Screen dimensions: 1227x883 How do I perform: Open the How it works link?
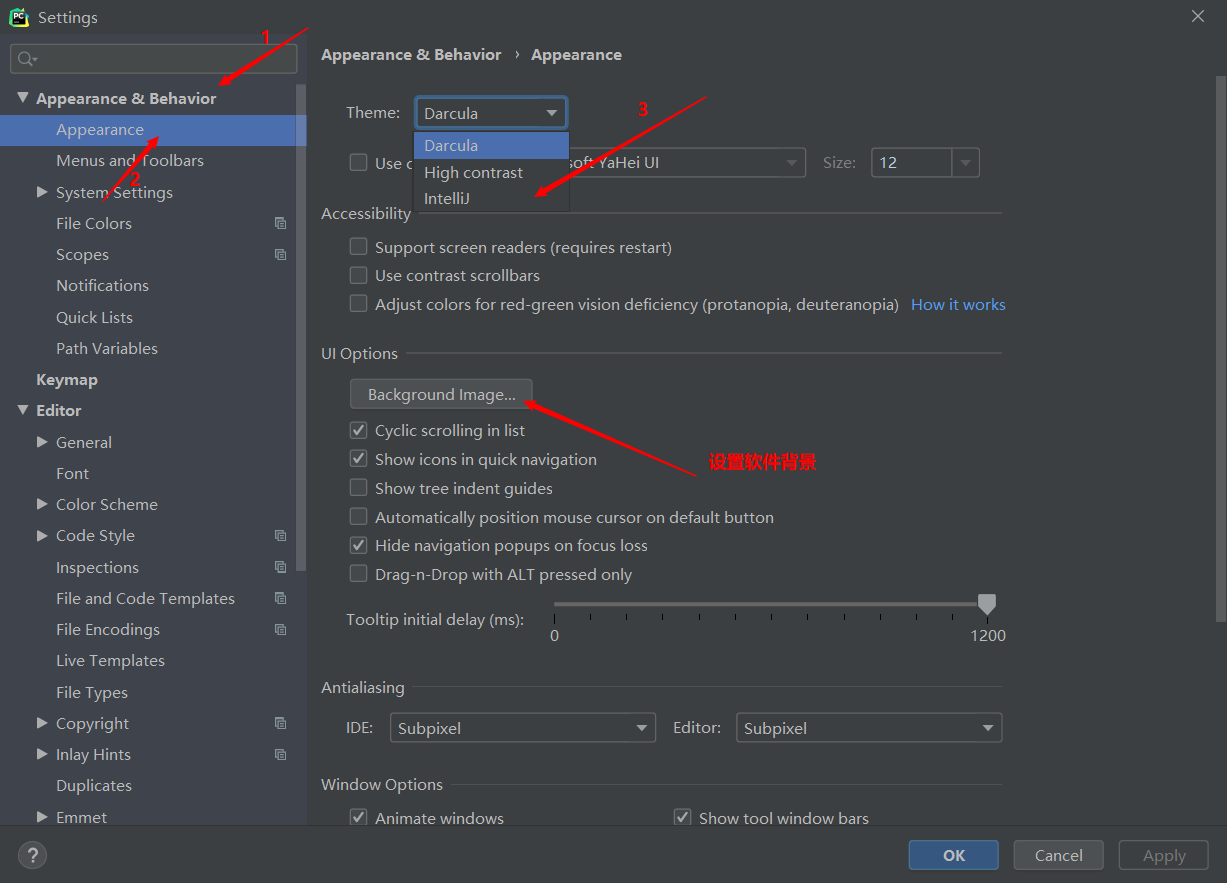[958, 305]
